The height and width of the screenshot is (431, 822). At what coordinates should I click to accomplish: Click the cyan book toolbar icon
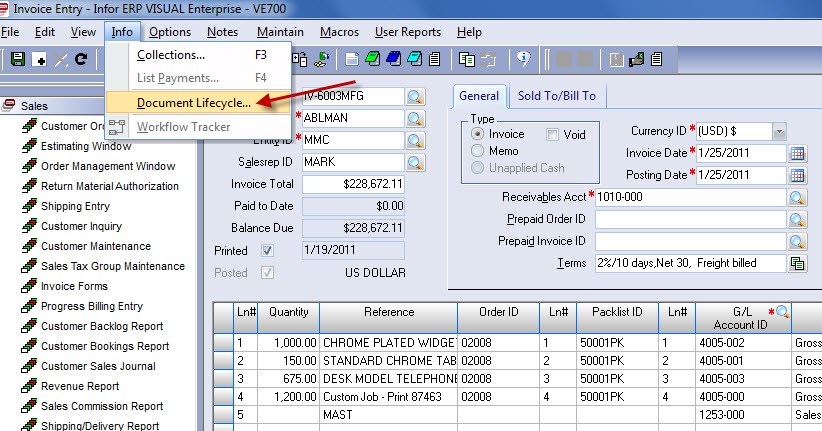tap(415, 59)
